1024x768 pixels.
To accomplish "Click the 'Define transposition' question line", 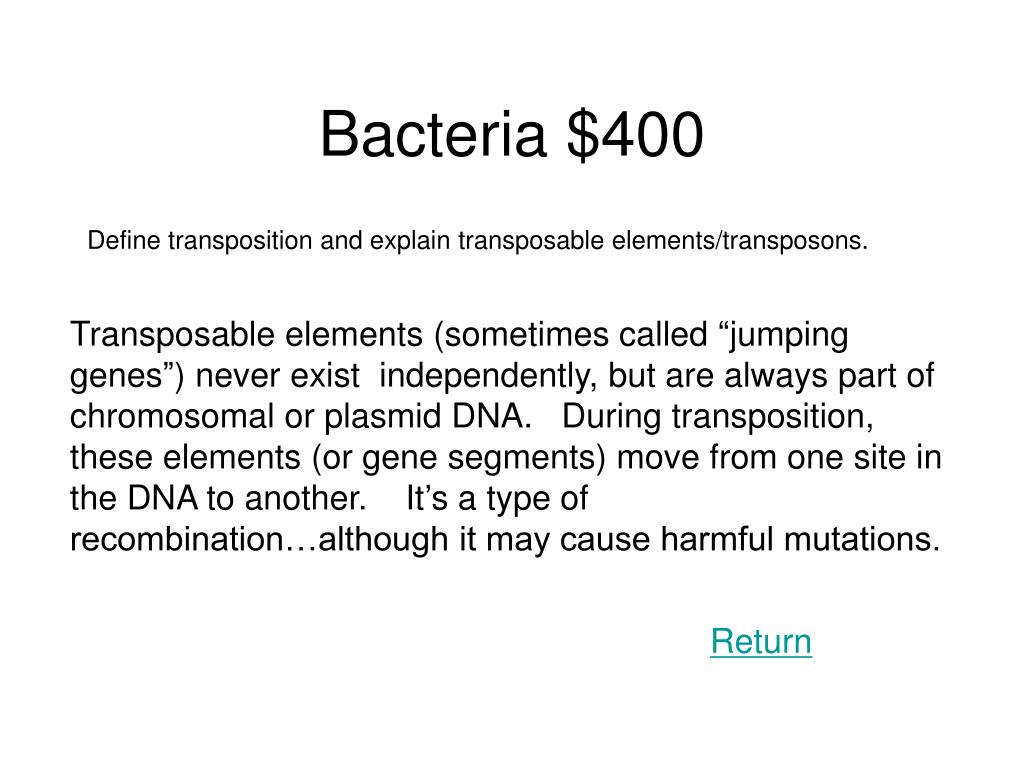I will click(477, 241).
